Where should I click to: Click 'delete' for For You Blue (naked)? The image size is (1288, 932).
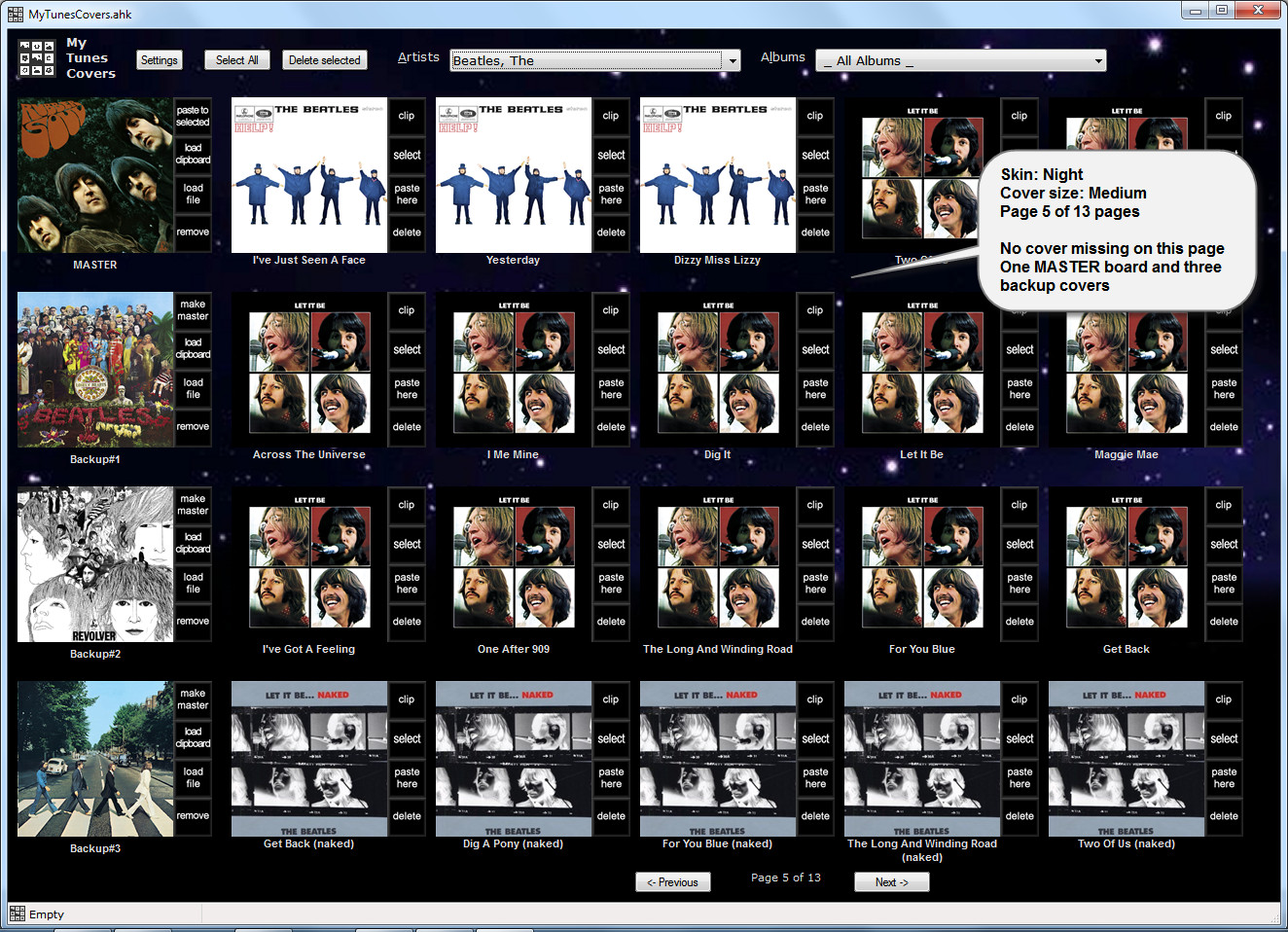[815, 816]
